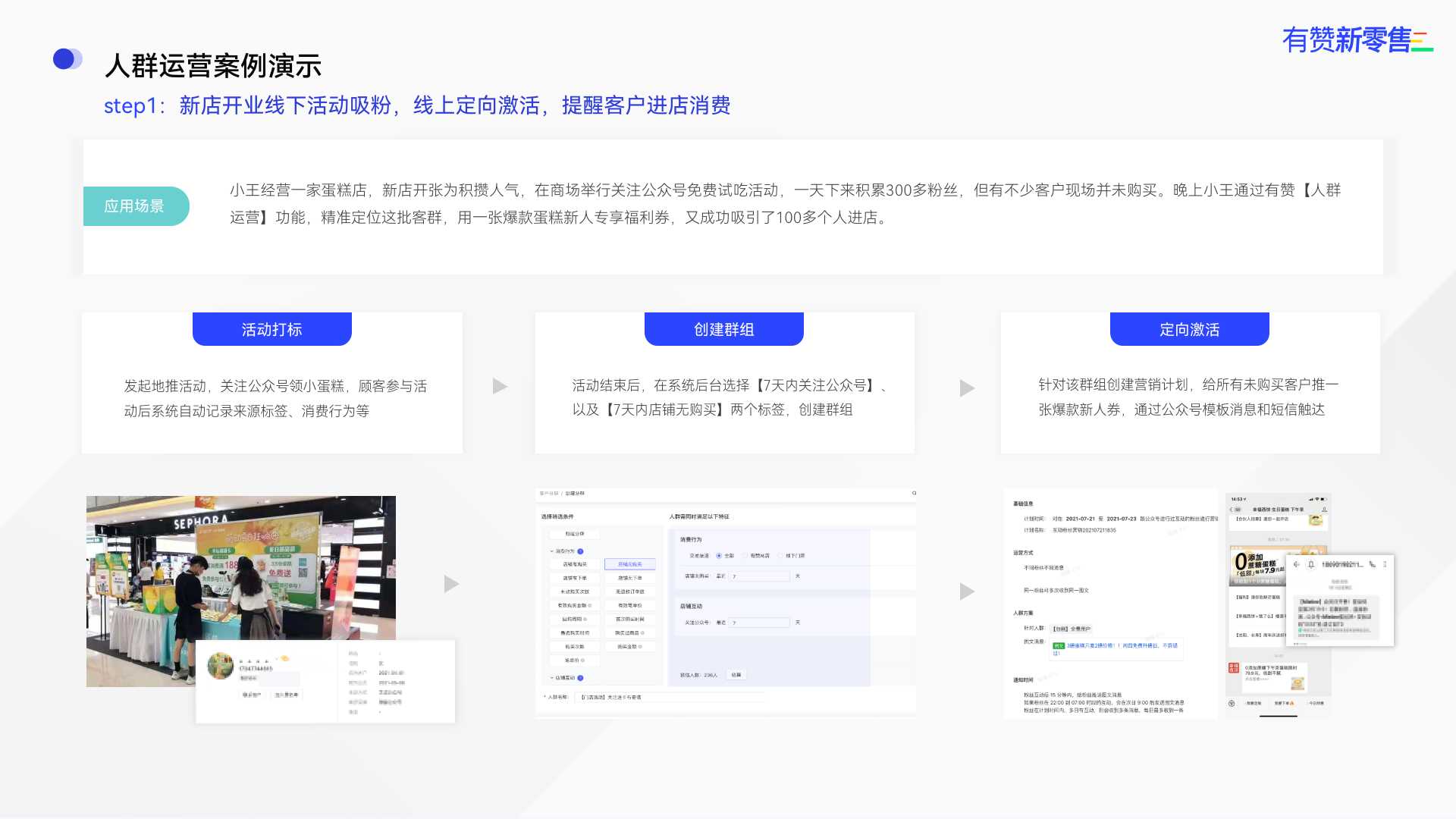The width and height of the screenshot is (1456, 819).
Task: Tap the middle bottom menu item in the phone chat
Action: click(x=1284, y=703)
